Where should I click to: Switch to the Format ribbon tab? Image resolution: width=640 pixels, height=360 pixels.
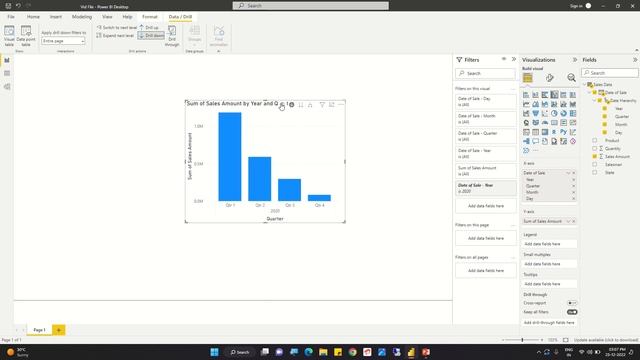(x=149, y=17)
